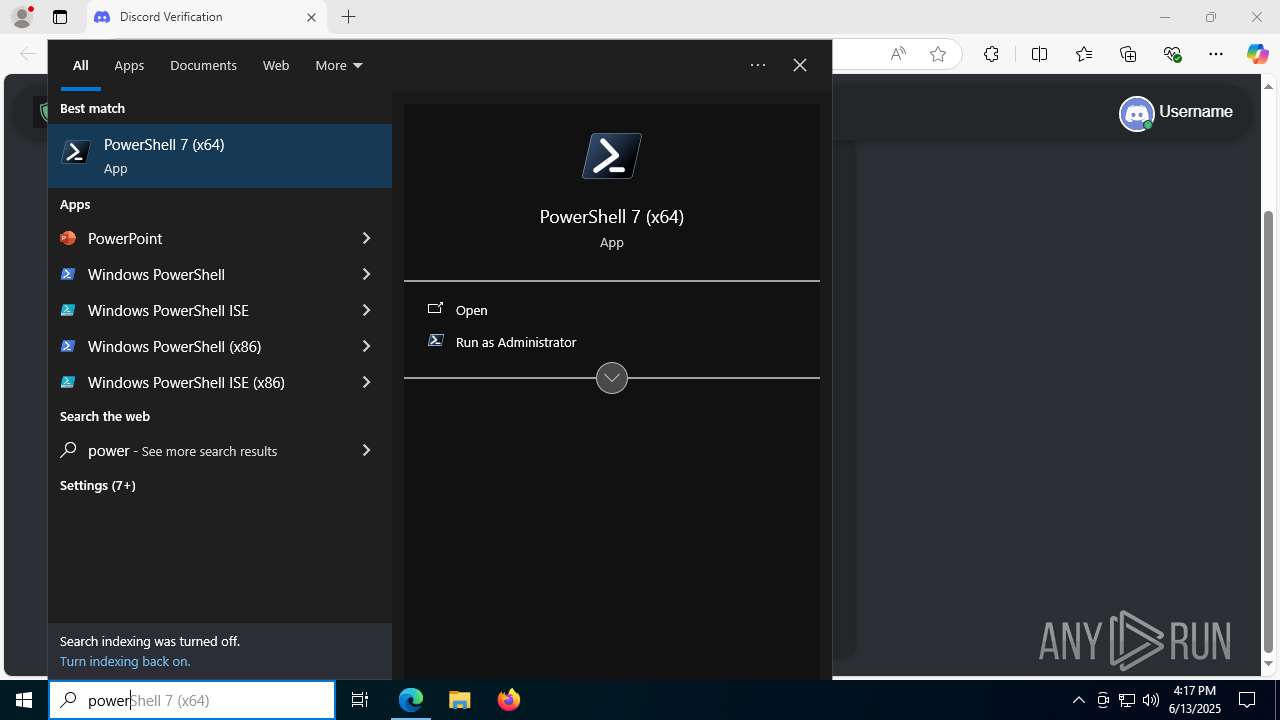
Task: Switch to the Documents search tab
Action: click(203, 65)
